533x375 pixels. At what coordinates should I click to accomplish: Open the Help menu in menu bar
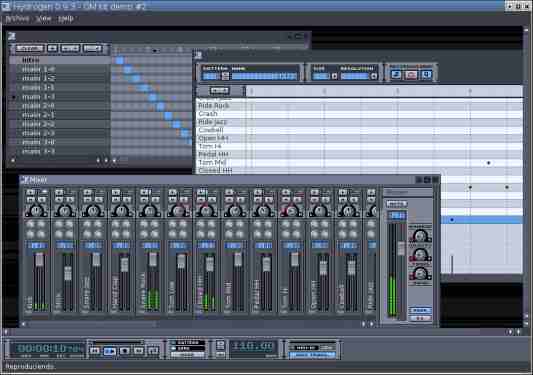tap(66, 19)
